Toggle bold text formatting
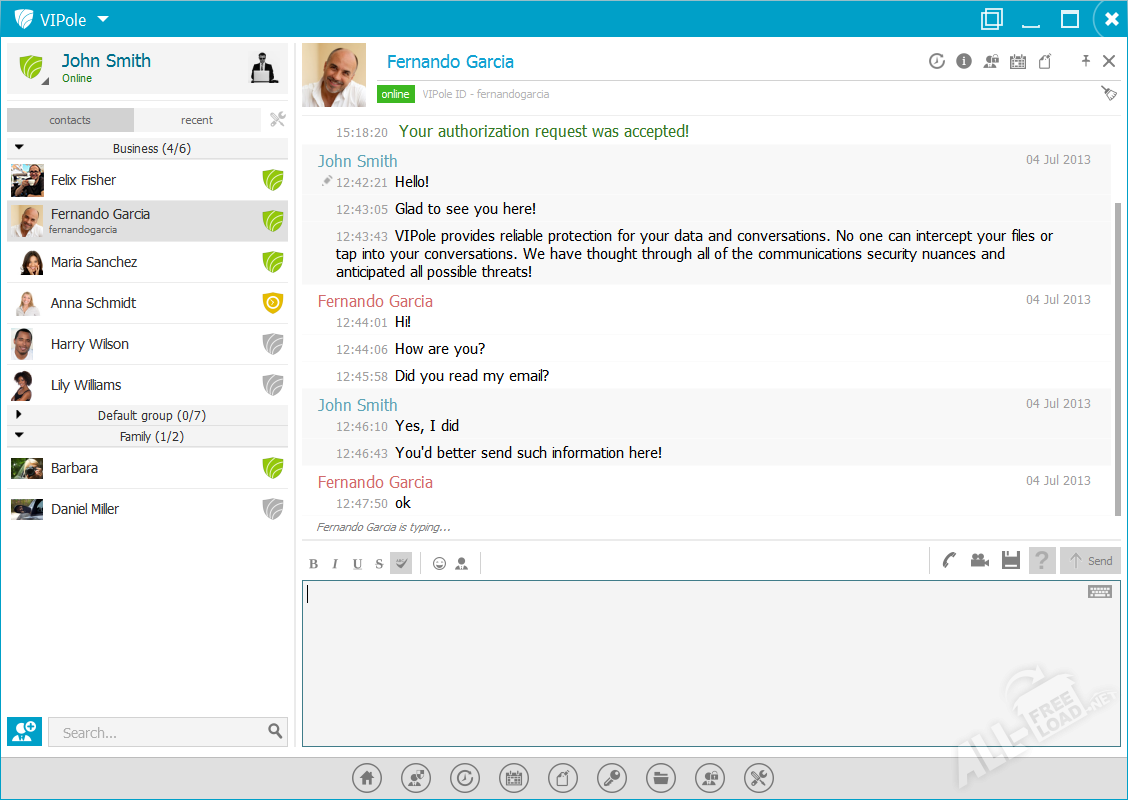1128x800 pixels. pyautogui.click(x=314, y=564)
